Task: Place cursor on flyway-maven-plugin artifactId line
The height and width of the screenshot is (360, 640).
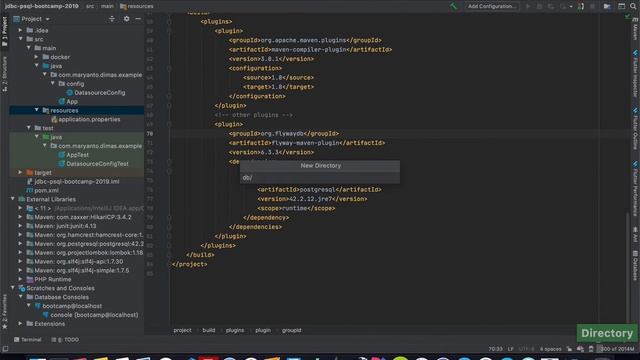Action: 307,143
